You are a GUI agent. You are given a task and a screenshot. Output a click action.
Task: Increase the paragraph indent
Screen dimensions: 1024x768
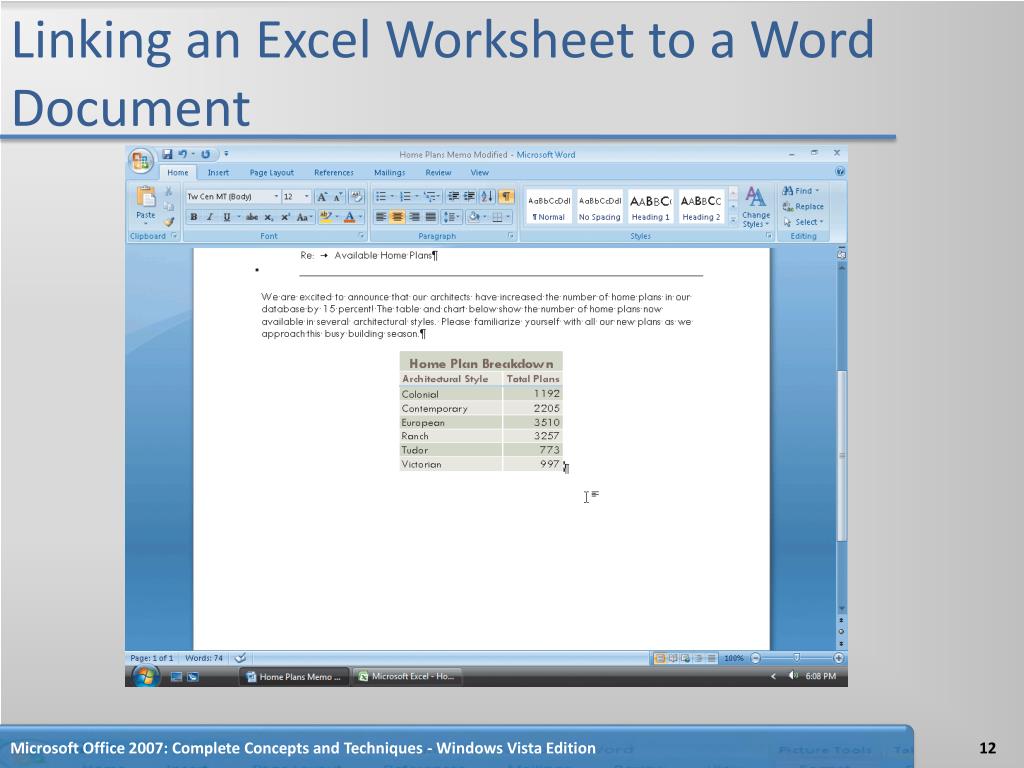pyautogui.click(x=469, y=197)
